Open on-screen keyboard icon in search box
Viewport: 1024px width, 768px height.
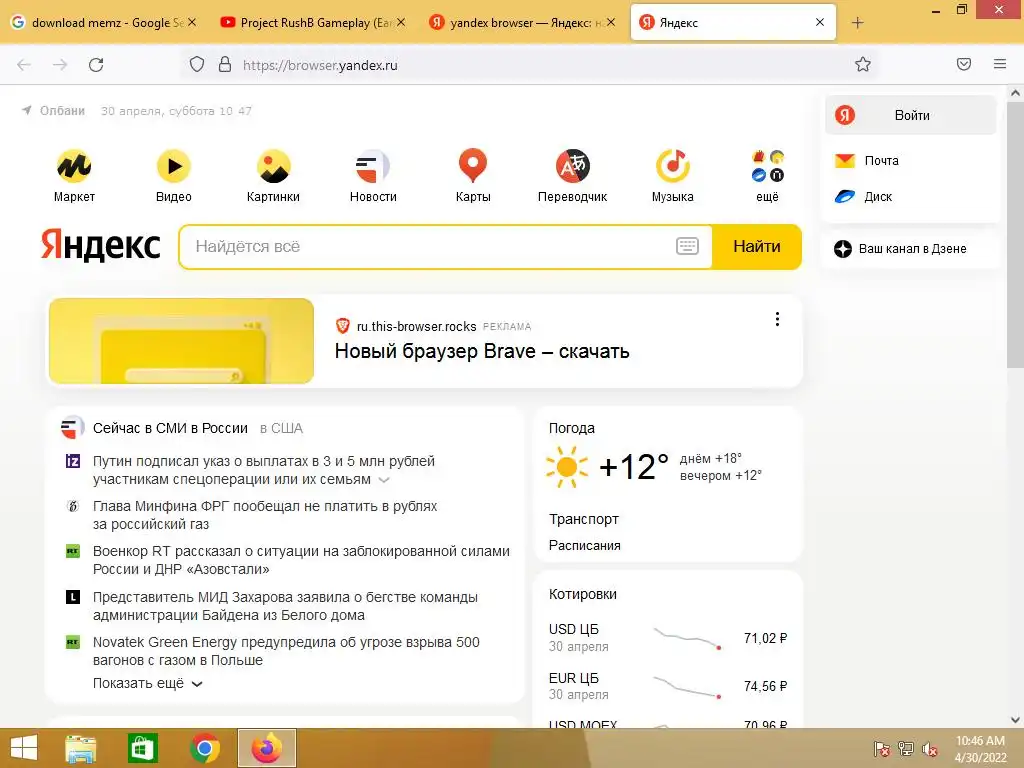click(x=687, y=246)
